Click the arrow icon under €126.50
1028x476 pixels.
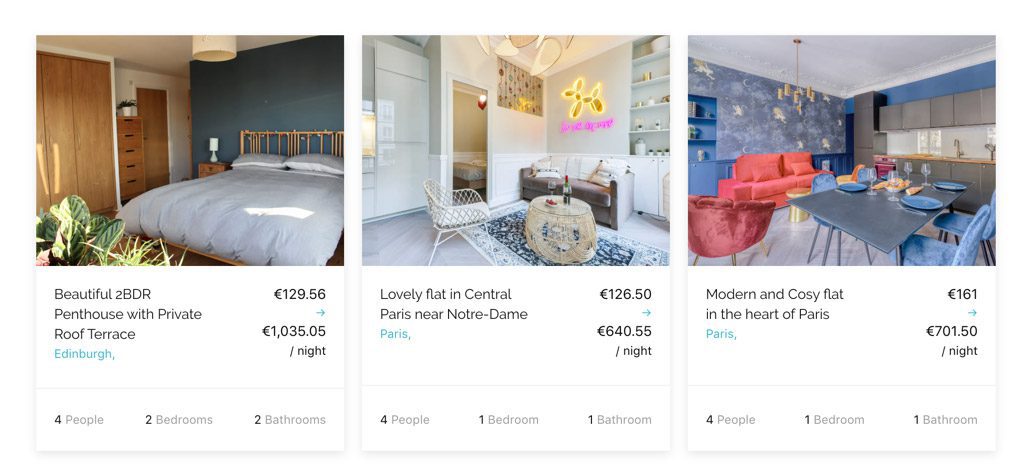click(646, 313)
